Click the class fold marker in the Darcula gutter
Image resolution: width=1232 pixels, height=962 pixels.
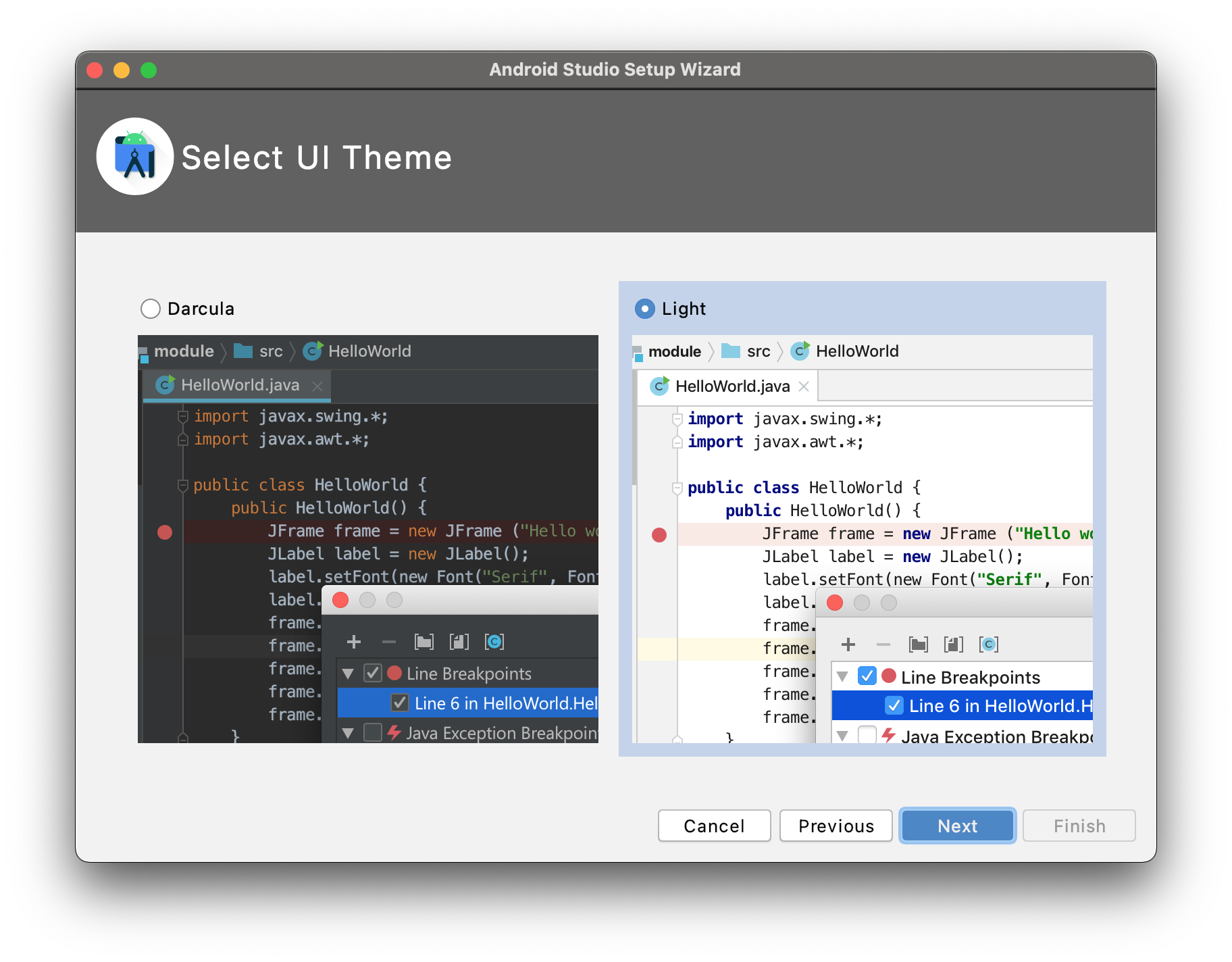(x=182, y=485)
